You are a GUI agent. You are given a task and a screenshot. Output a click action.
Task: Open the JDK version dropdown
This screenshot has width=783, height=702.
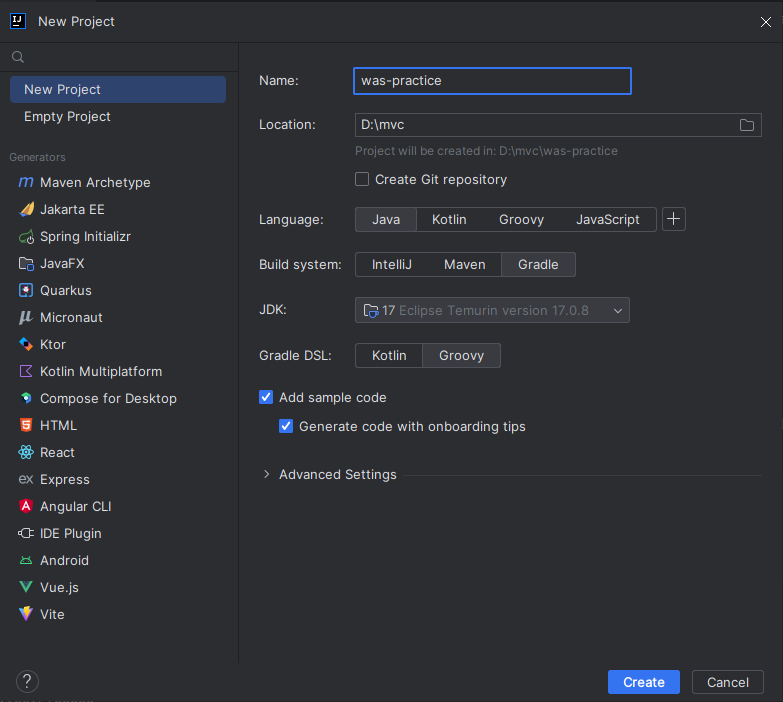(492, 310)
